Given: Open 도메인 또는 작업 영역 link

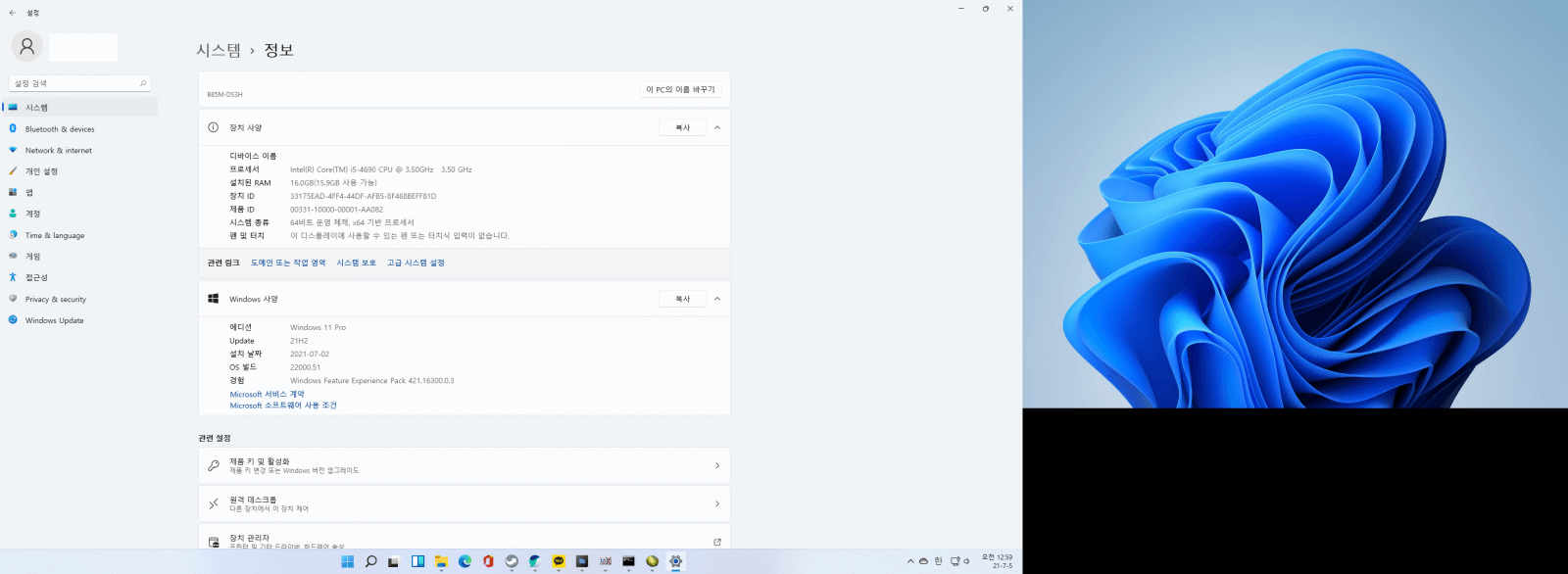Looking at the screenshot, I should coord(288,263).
